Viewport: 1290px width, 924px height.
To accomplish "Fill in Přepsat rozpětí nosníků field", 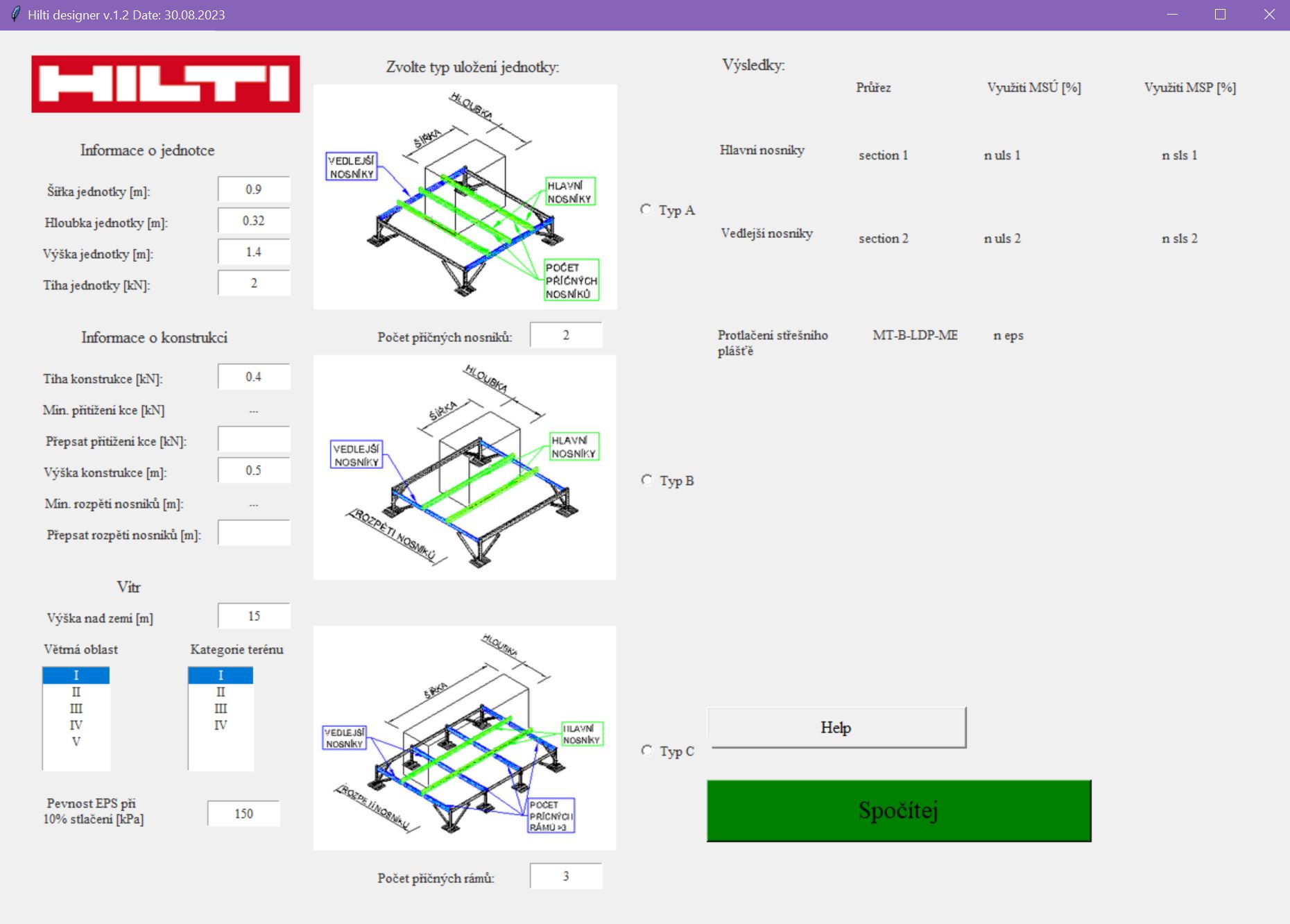I will coord(253,532).
